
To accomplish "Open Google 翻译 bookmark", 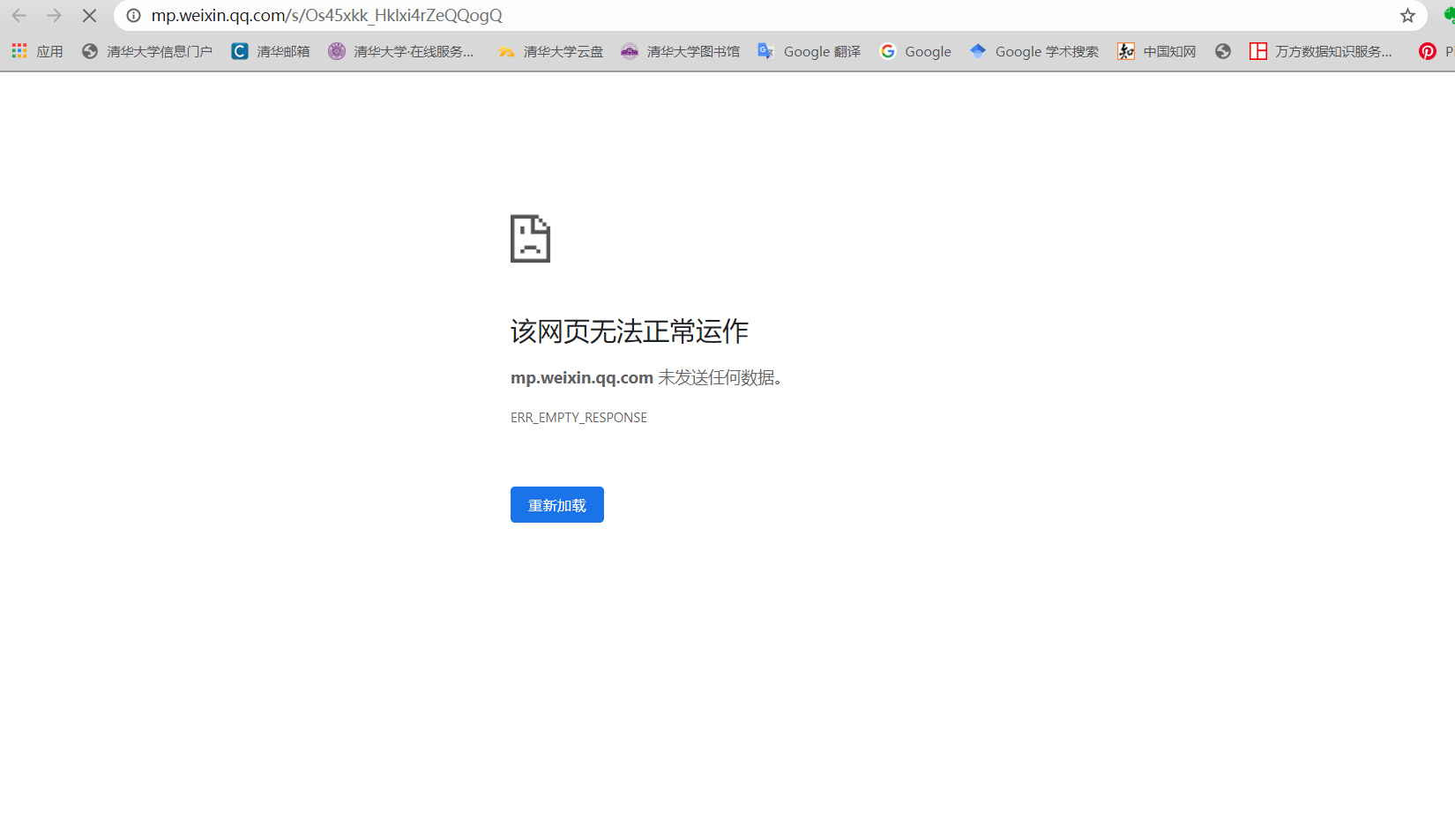I will (x=809, y=51).
